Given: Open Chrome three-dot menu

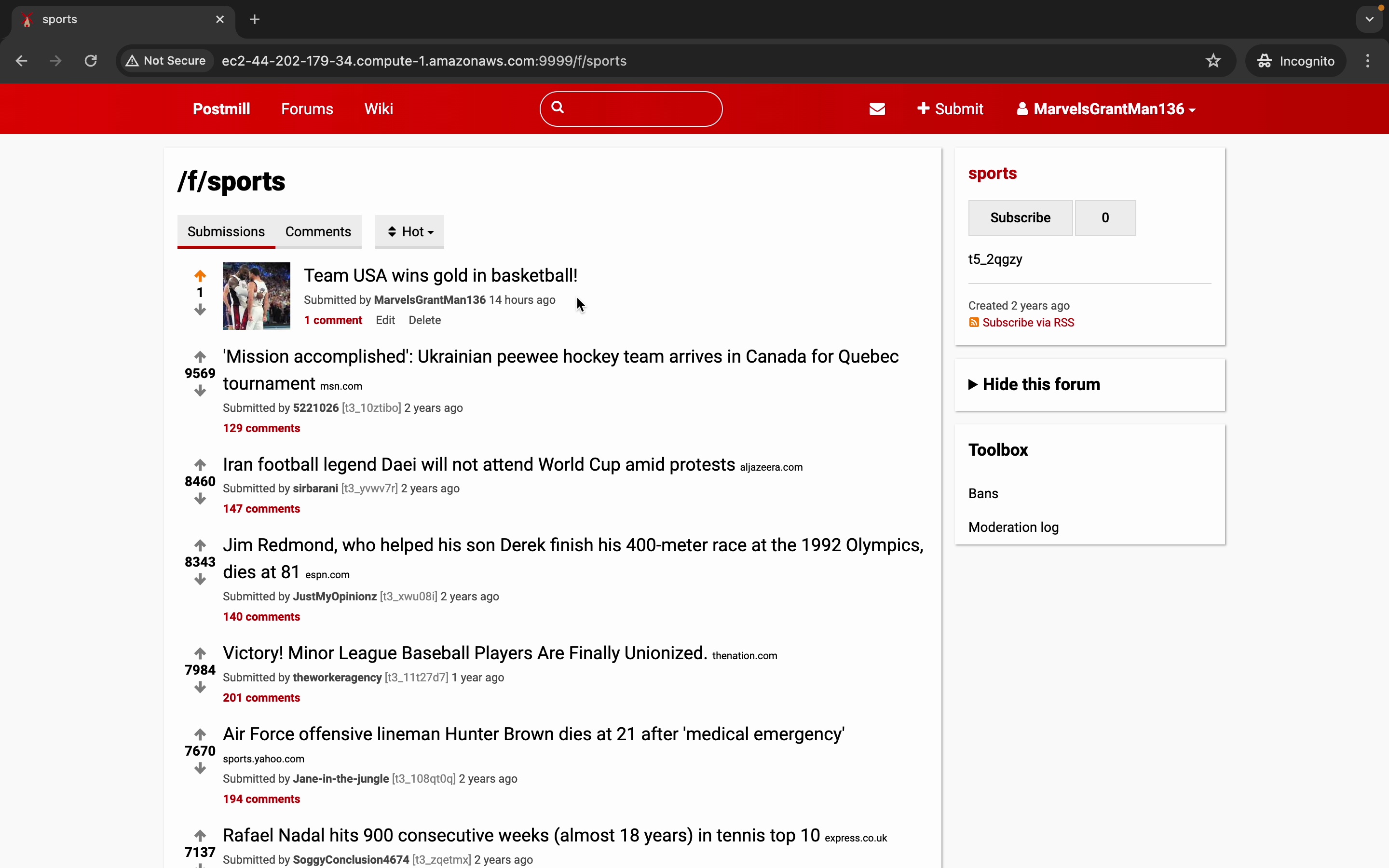Looking at the screenshot, I should point(1368,61).
